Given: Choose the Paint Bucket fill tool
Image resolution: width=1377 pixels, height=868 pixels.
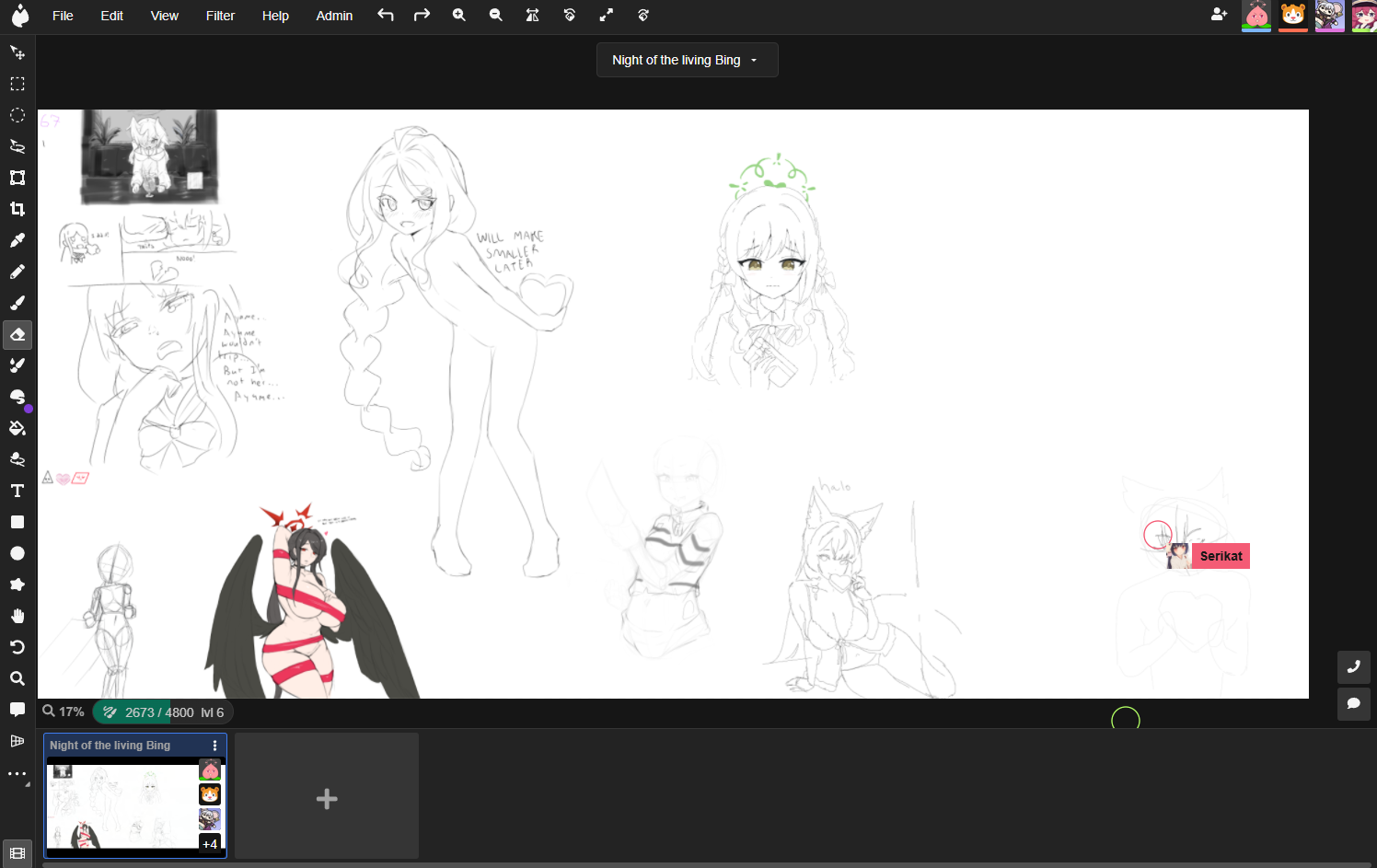Looking at the screenshot, I should (17, 429).
